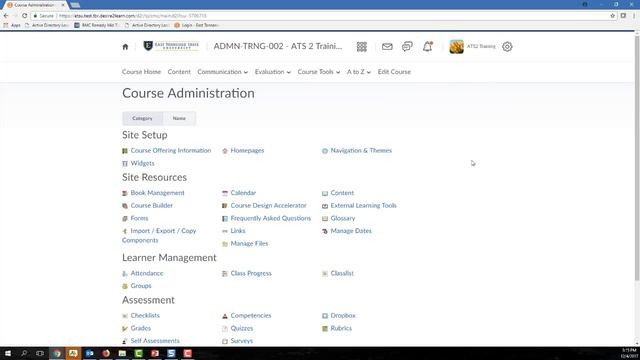Open the Surveys link
The width and height of the screenshot is (640, 360).
pyautogui.click(x=241, y=341)
